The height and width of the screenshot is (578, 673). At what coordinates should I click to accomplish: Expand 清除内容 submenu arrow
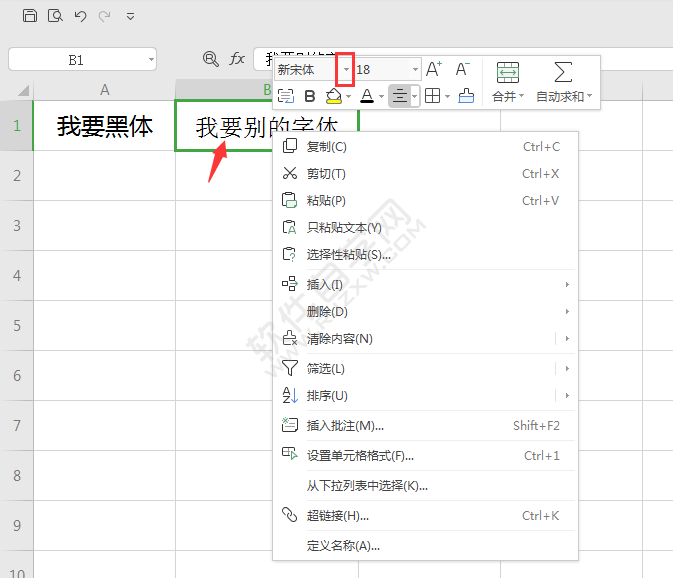coord(567,339)
